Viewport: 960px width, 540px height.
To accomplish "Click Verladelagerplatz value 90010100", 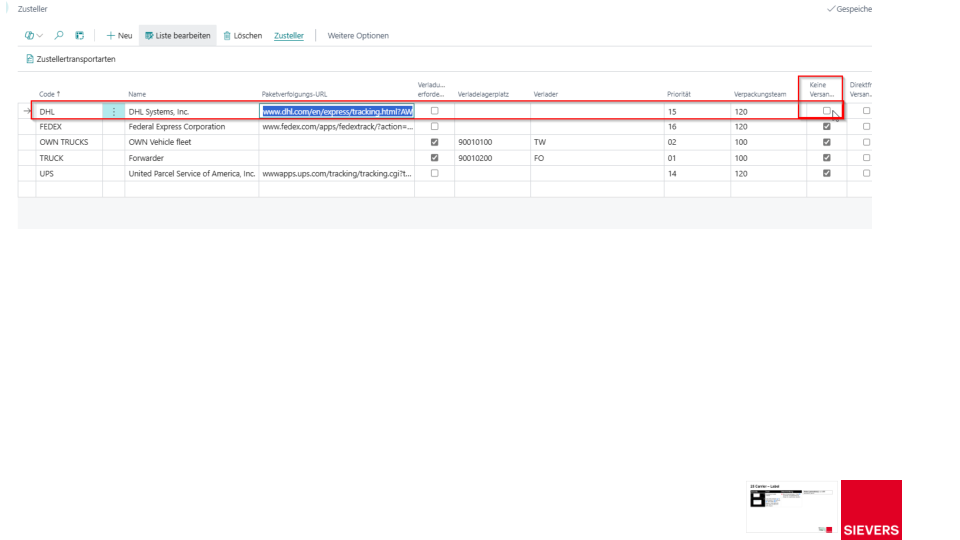I will (475, 142).
